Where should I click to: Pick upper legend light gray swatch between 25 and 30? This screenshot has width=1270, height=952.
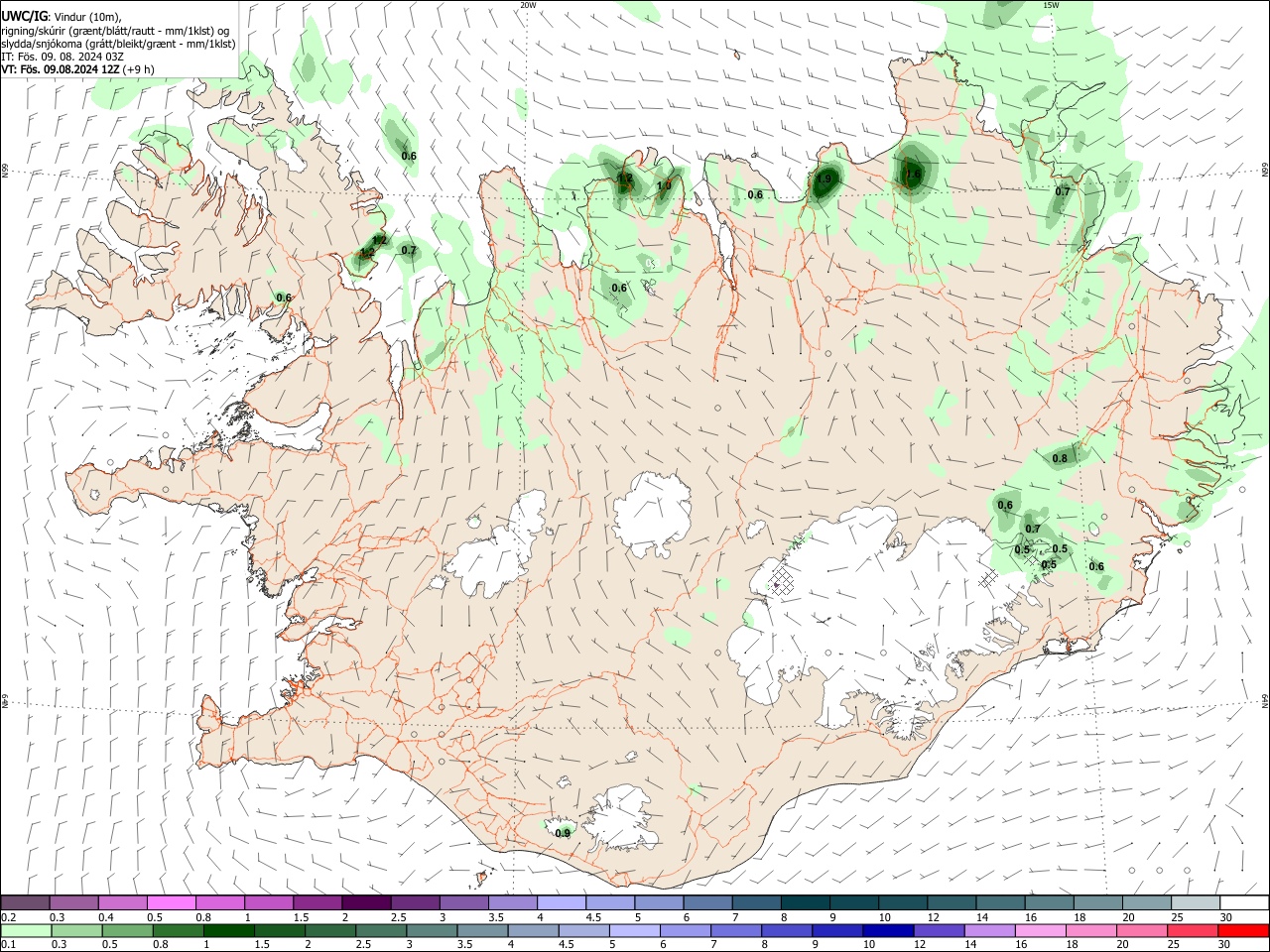(x=1197, y=902)
